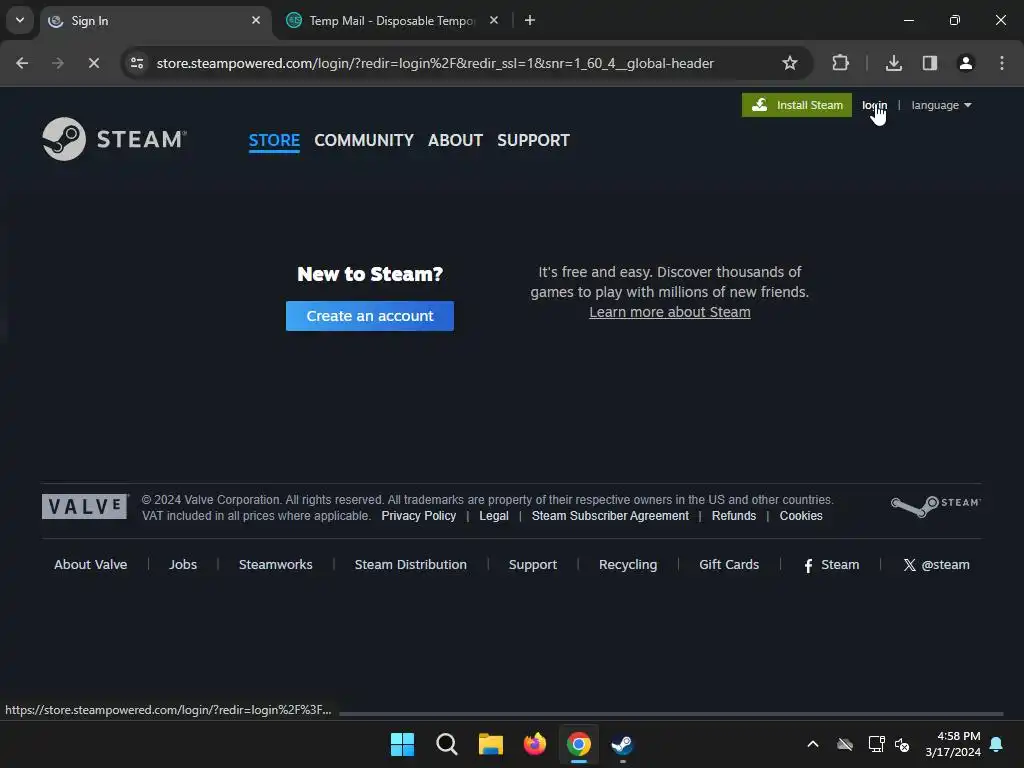Open the Jobs footer link
Viewport: 1024px width, 768px height.
[183, 564]
